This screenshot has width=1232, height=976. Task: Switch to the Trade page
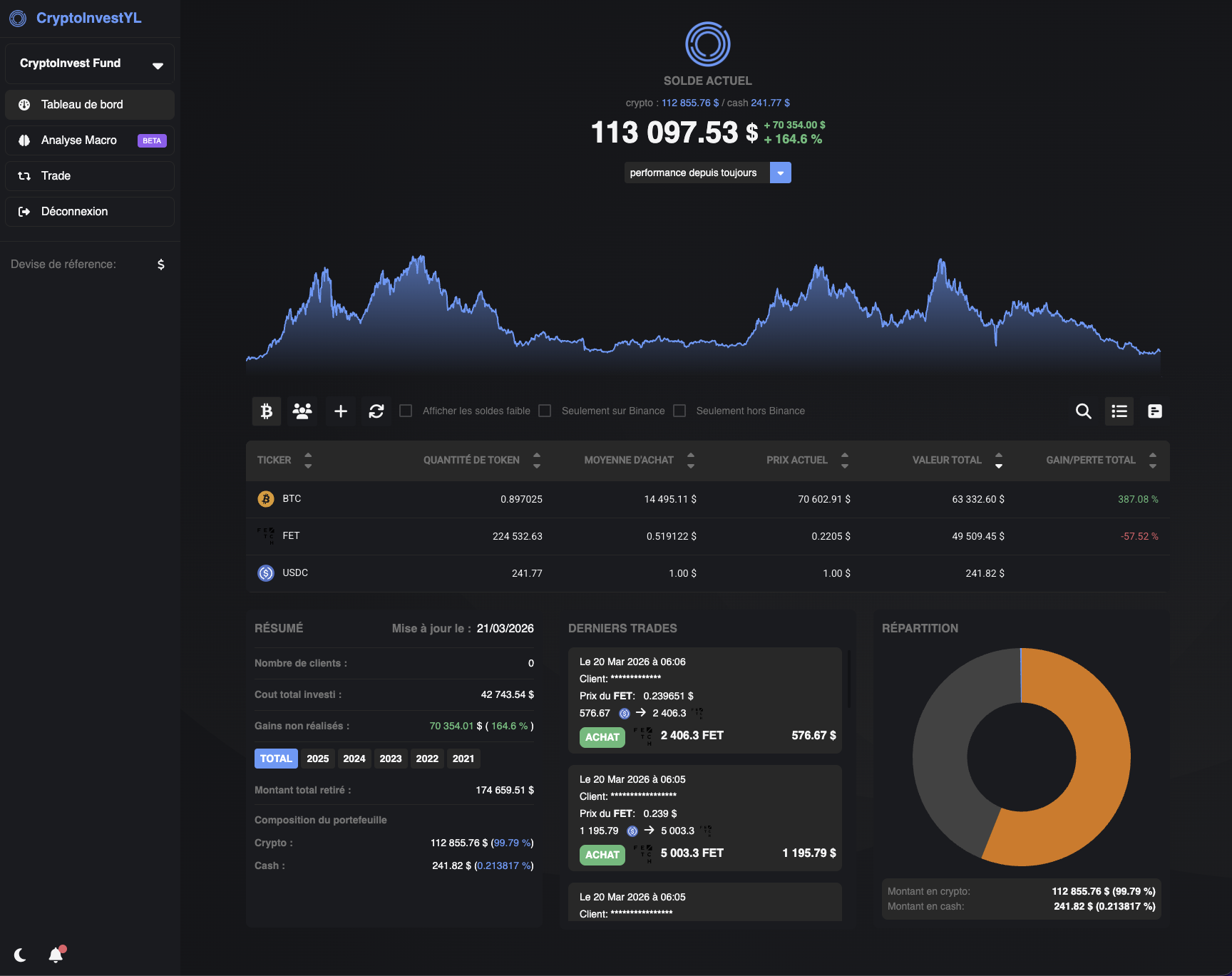tap(56, 175)
